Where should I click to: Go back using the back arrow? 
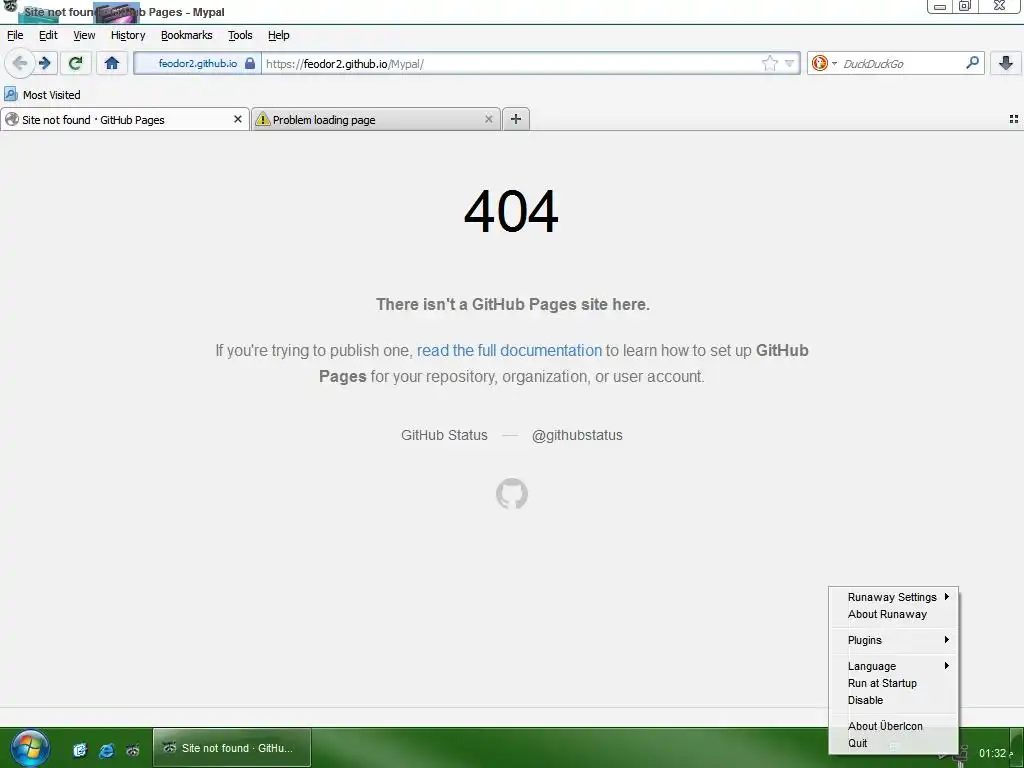19,63
